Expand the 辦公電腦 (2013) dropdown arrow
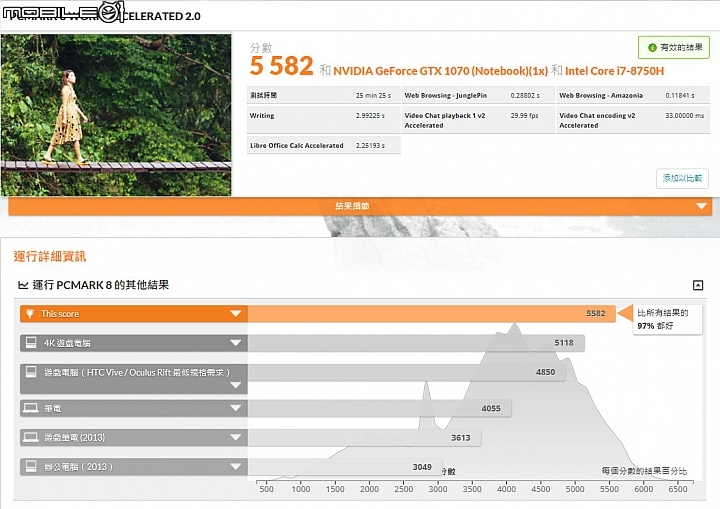 [x=236, y=466]
